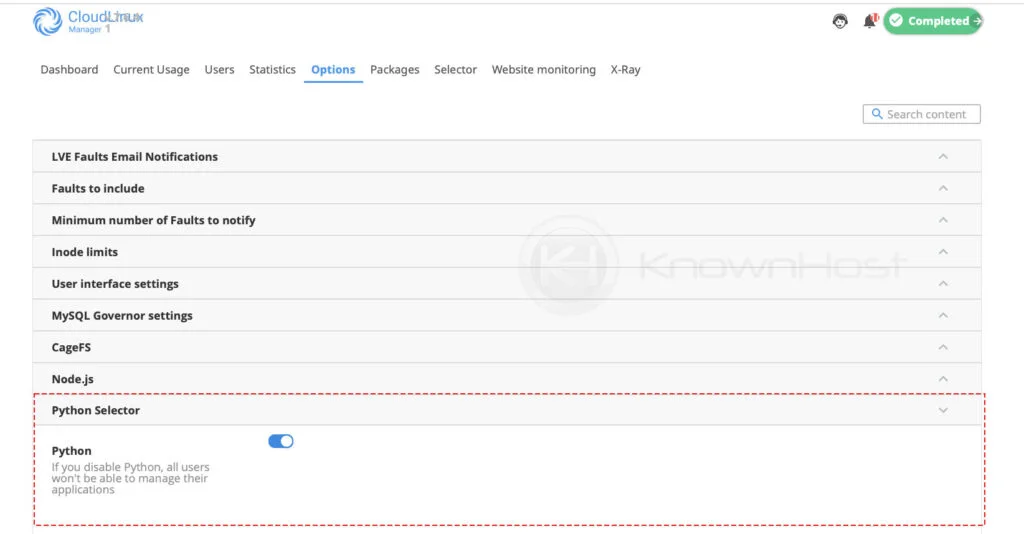Open the X-Ray tab

pos(625,69)
